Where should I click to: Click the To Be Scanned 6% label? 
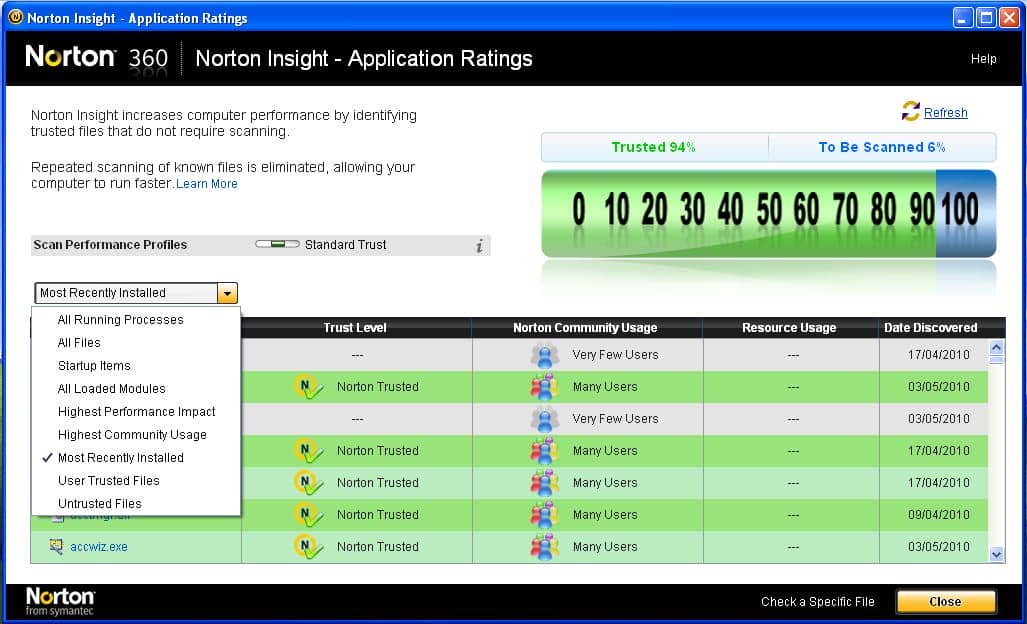tap(882, 147)
